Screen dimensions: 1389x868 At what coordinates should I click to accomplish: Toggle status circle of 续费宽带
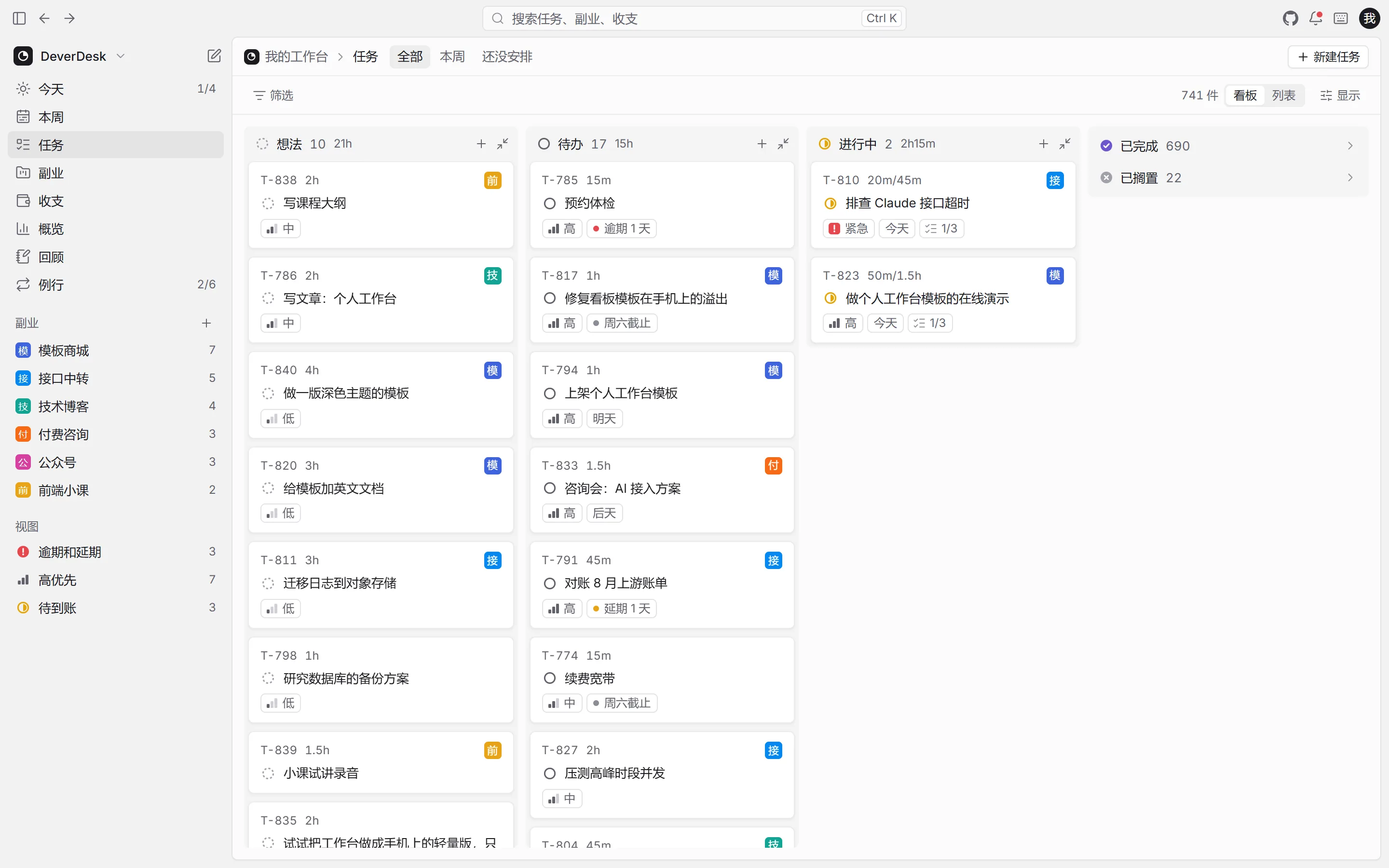[549, 678]
